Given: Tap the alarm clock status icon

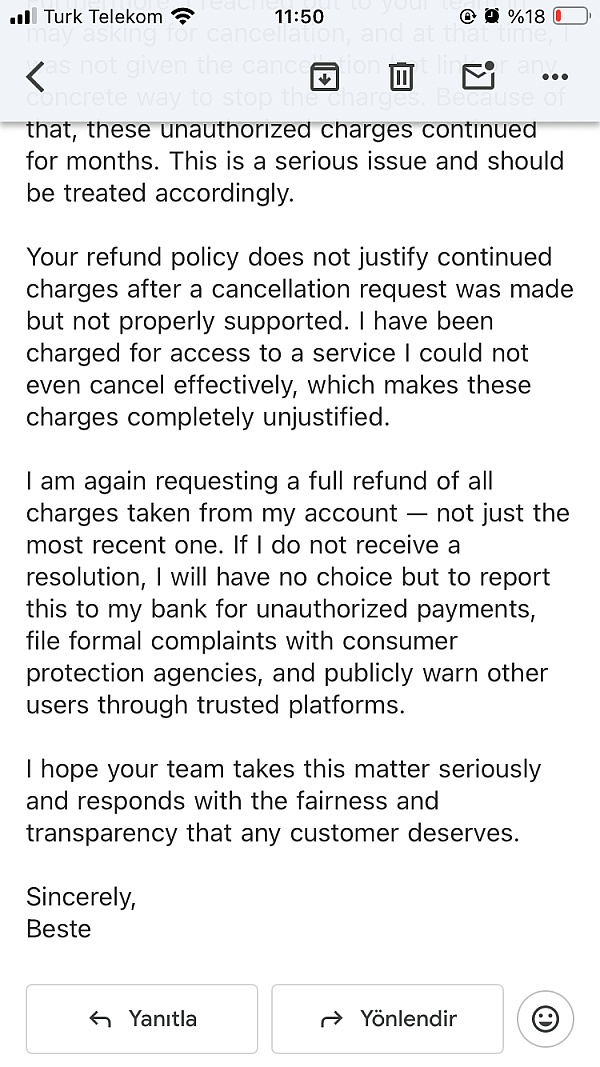Looking at the screenshot, I should tap(491, 16).
